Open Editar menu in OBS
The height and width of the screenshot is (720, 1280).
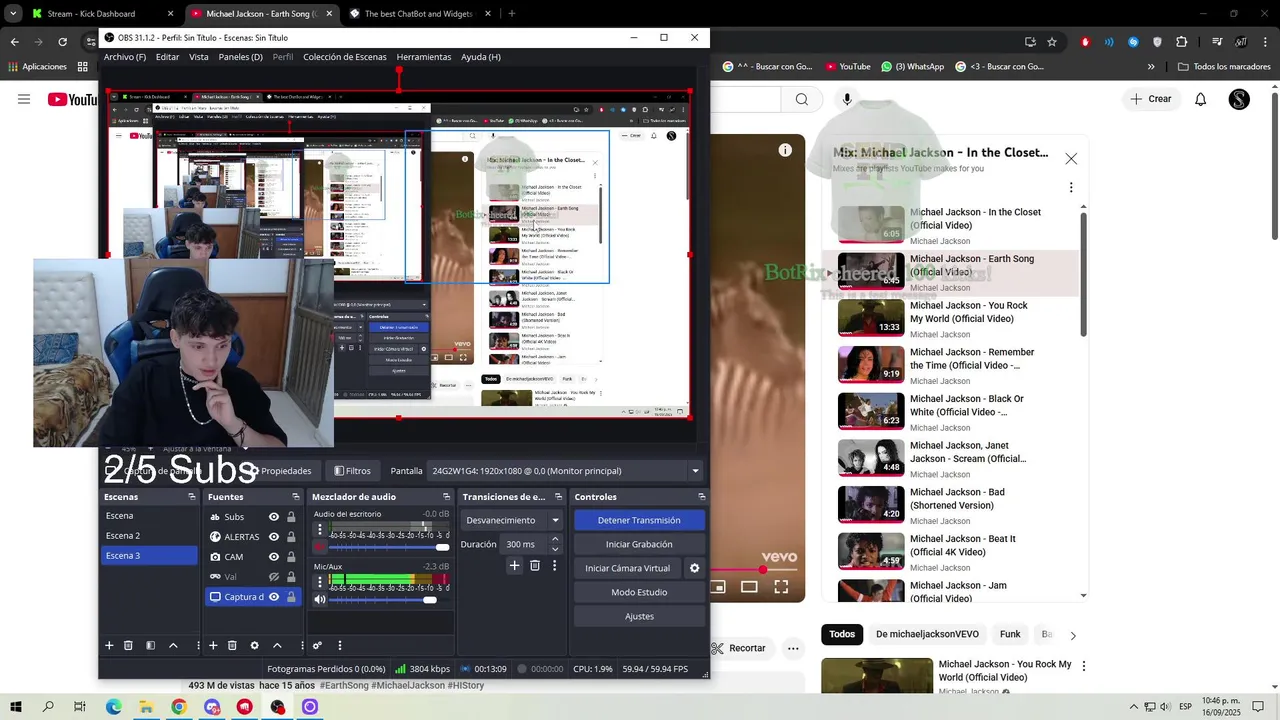pos(167,57)
